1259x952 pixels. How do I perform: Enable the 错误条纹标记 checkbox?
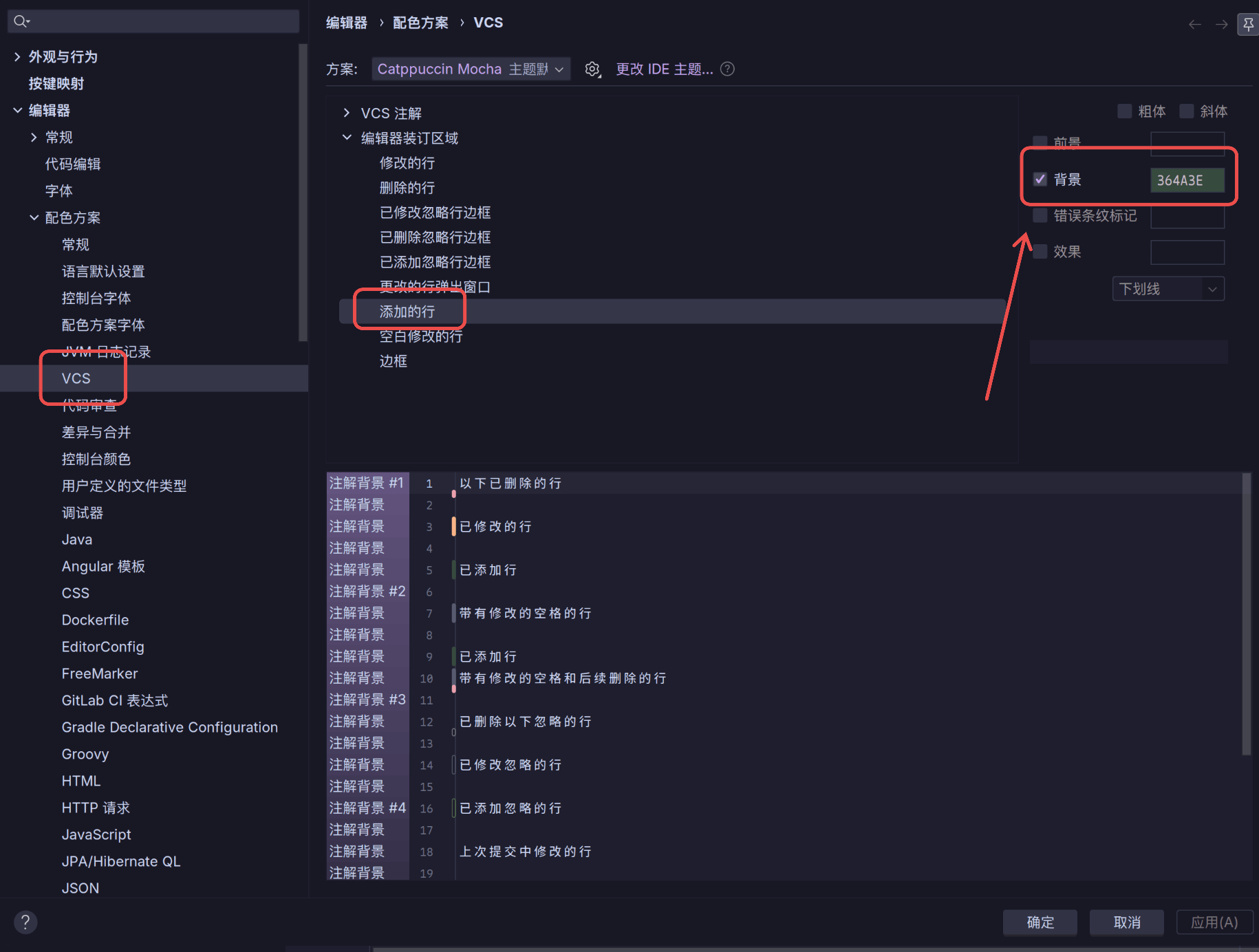(1040, 215)
